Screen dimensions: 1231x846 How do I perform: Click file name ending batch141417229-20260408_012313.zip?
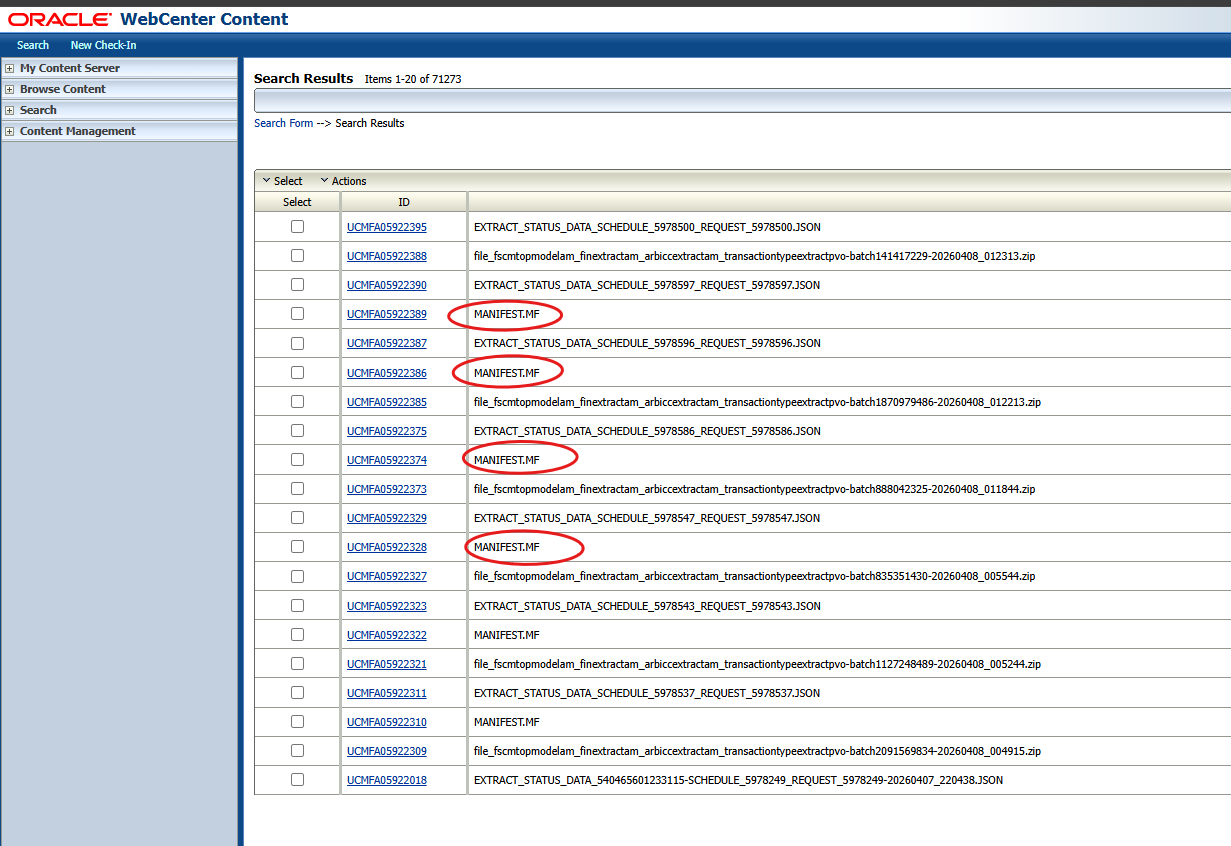(x=754, y=256)
